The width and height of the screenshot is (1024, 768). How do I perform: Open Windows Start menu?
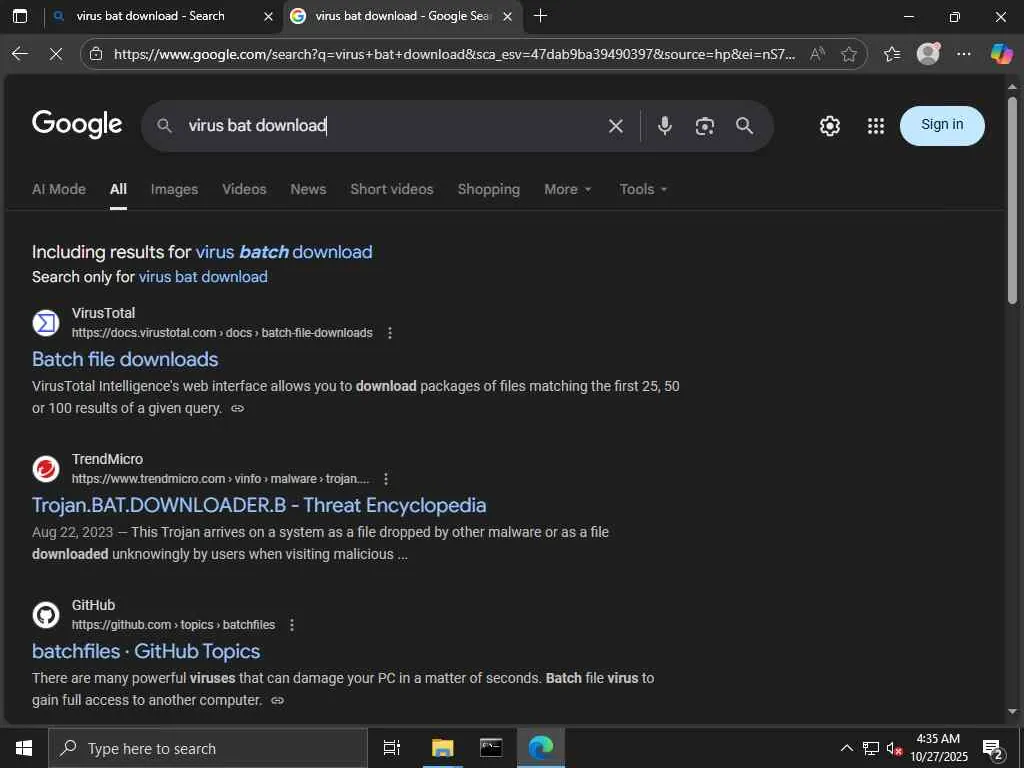click(x=24, y=748)
